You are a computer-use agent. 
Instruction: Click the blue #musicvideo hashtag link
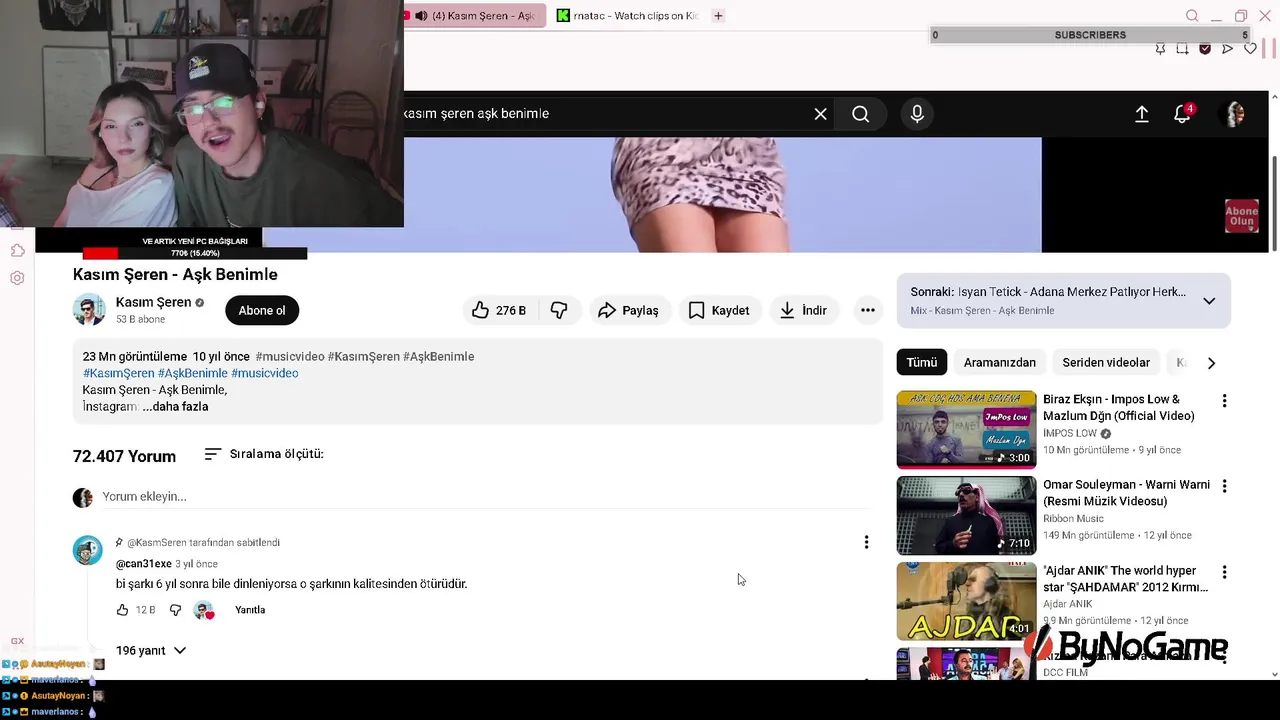[x=265, y=373]
